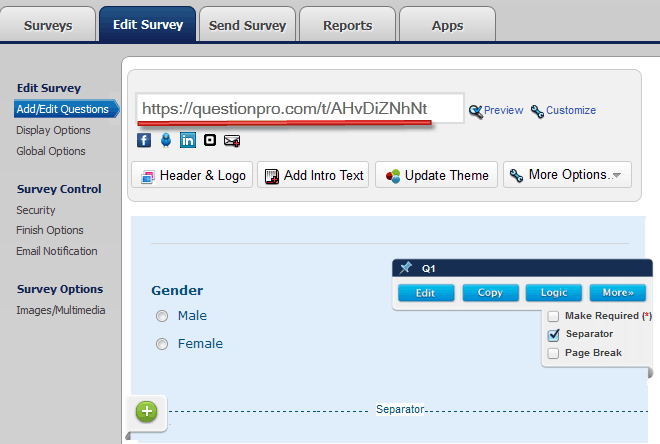Click the pin icon on Q1 panel
This screenshot has width=660, height=444.
tap(405, 268)
